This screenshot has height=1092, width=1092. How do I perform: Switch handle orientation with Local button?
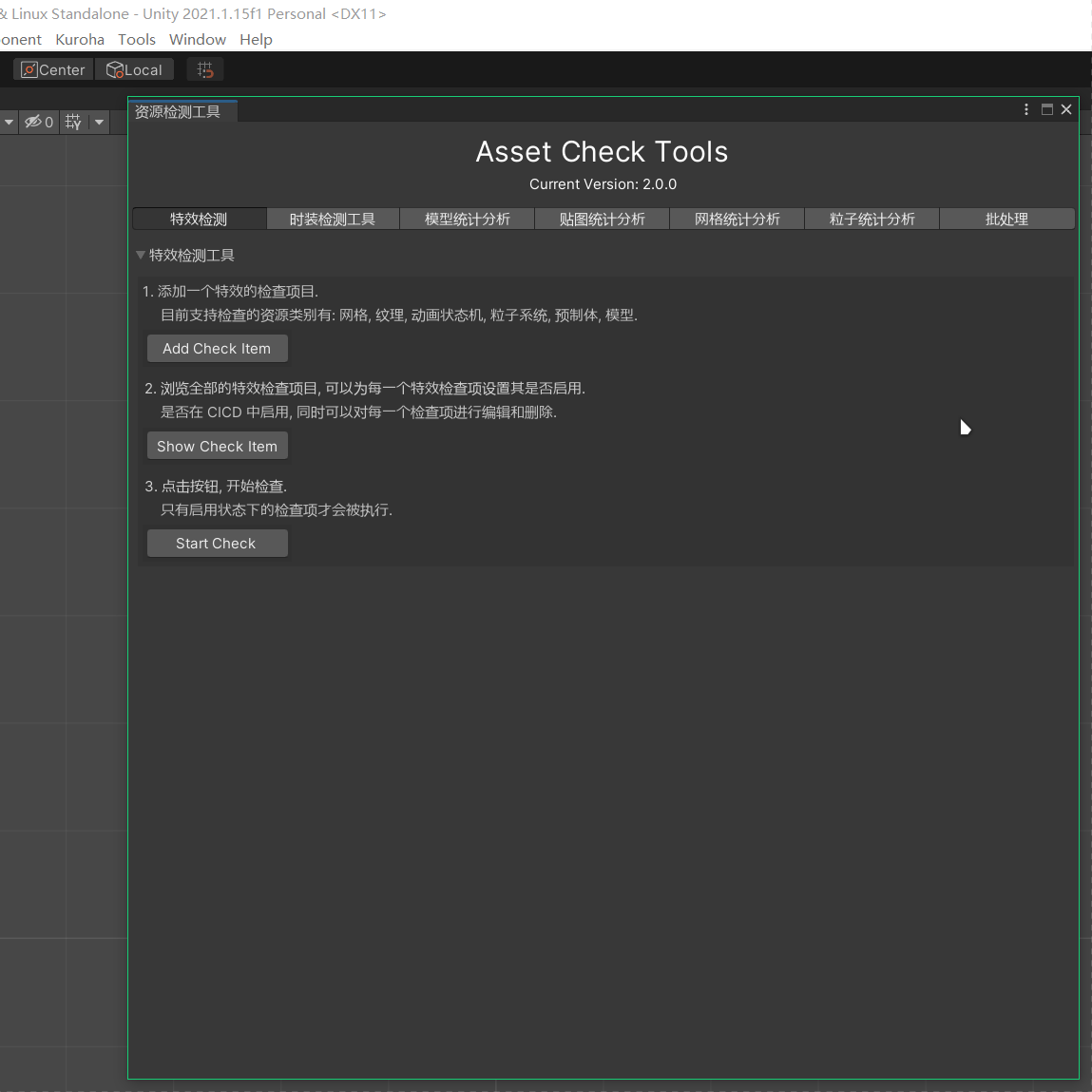[134, 69]
